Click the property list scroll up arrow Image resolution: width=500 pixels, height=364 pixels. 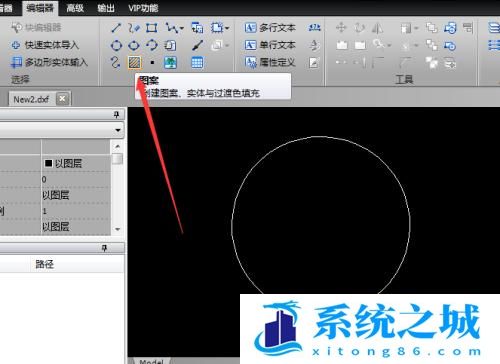[117, 146]
